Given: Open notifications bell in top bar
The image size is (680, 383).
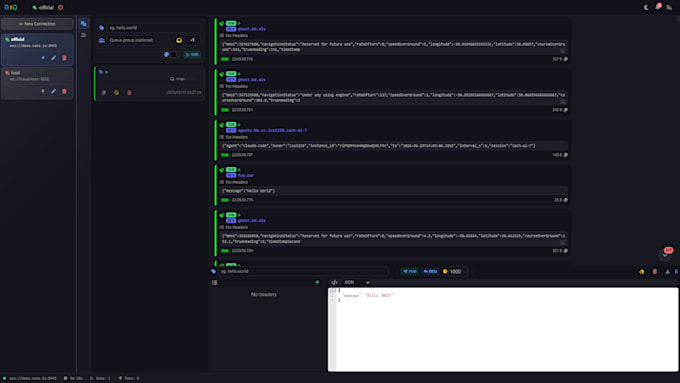Looking at the screenshot, I should (658, 7).
